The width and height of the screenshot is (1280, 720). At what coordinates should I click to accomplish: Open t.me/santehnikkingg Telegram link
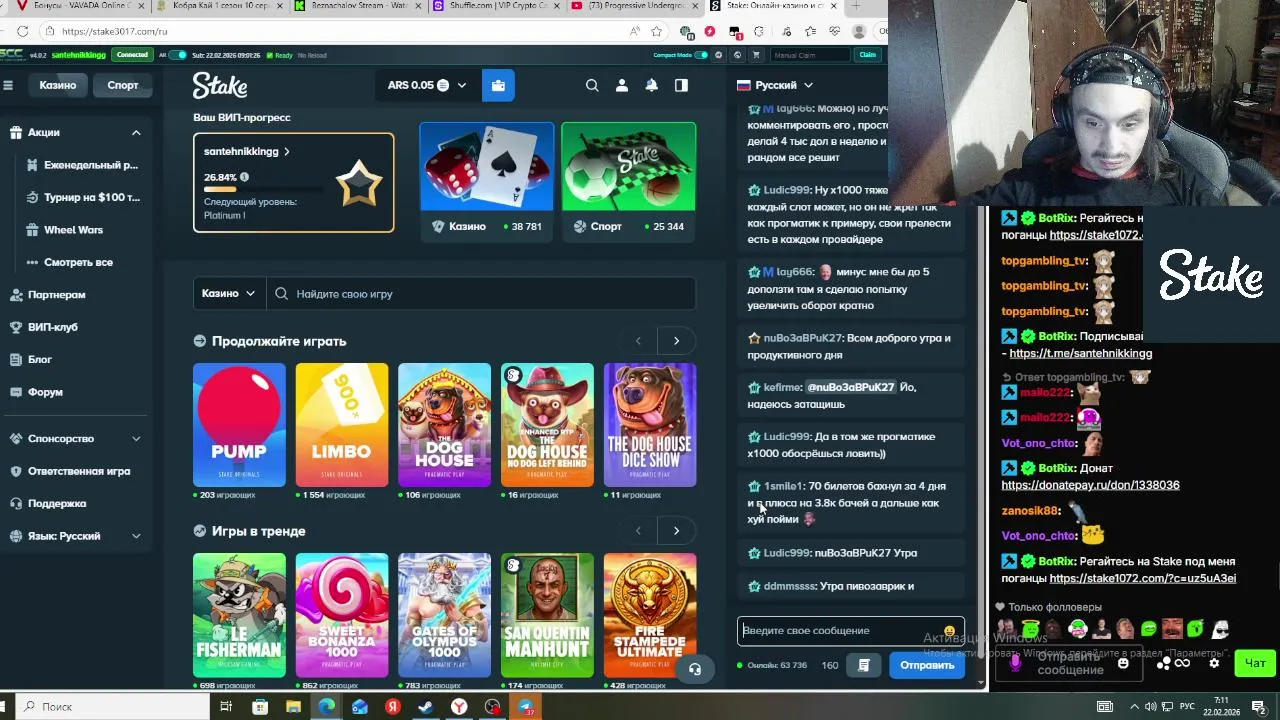[1080, 353]
